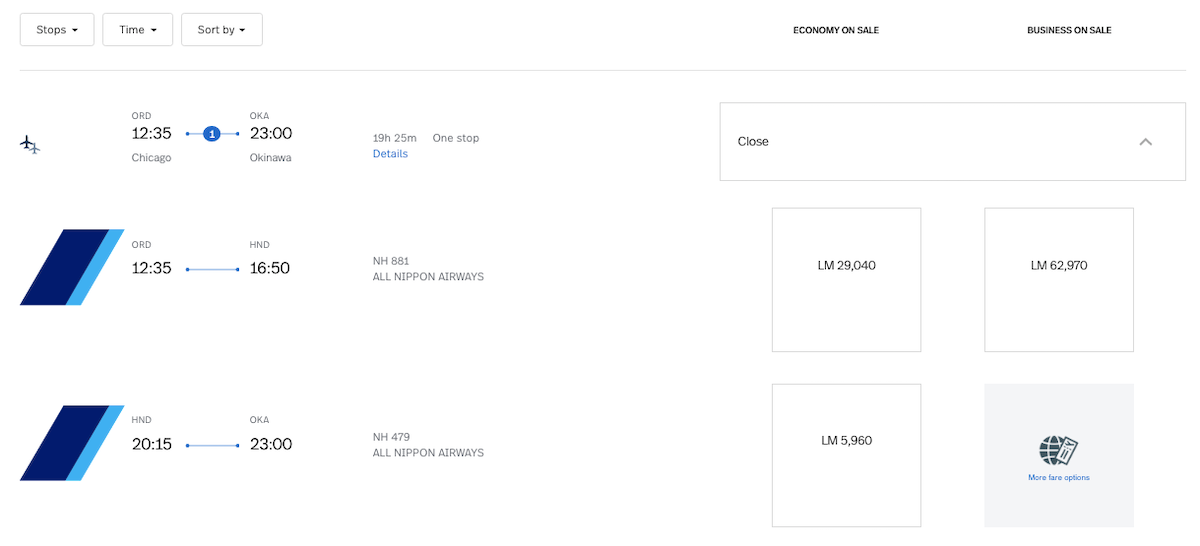The height and width of the screenshot is (546, 1200).
Task: Click All Nippon Airways under NH 479
Action: 428,453
